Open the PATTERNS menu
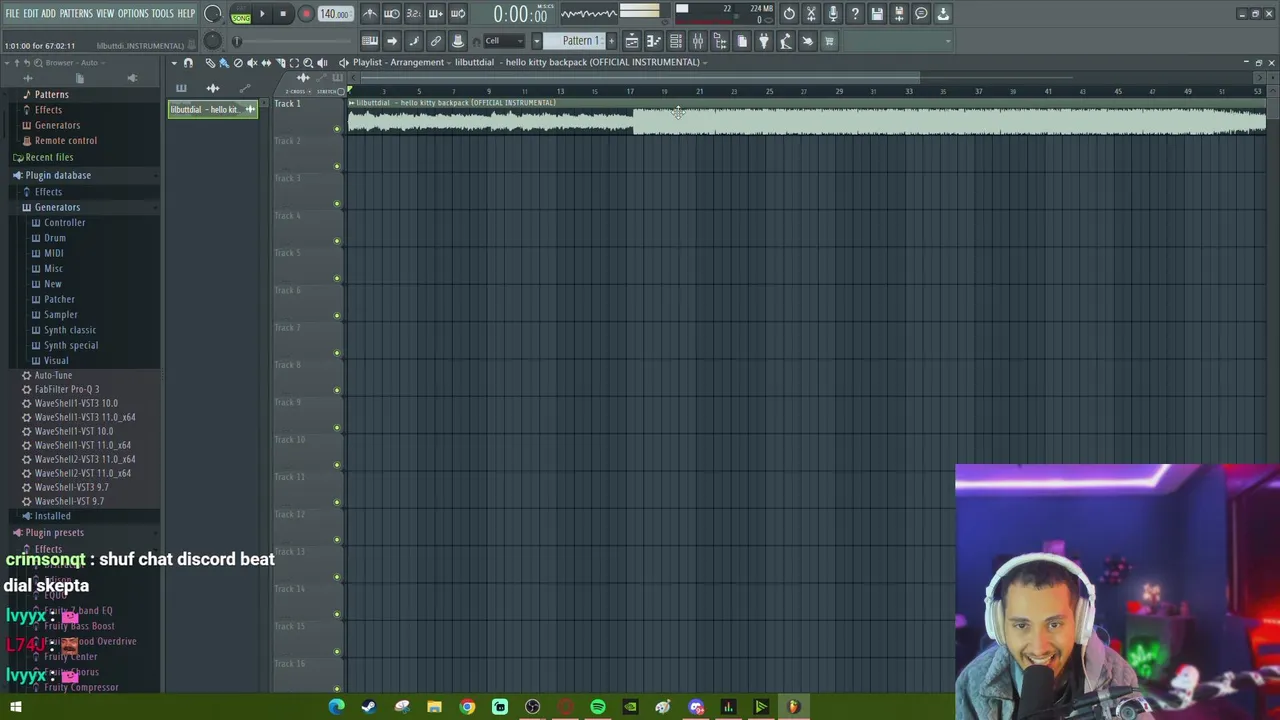 tap(76, 14)
